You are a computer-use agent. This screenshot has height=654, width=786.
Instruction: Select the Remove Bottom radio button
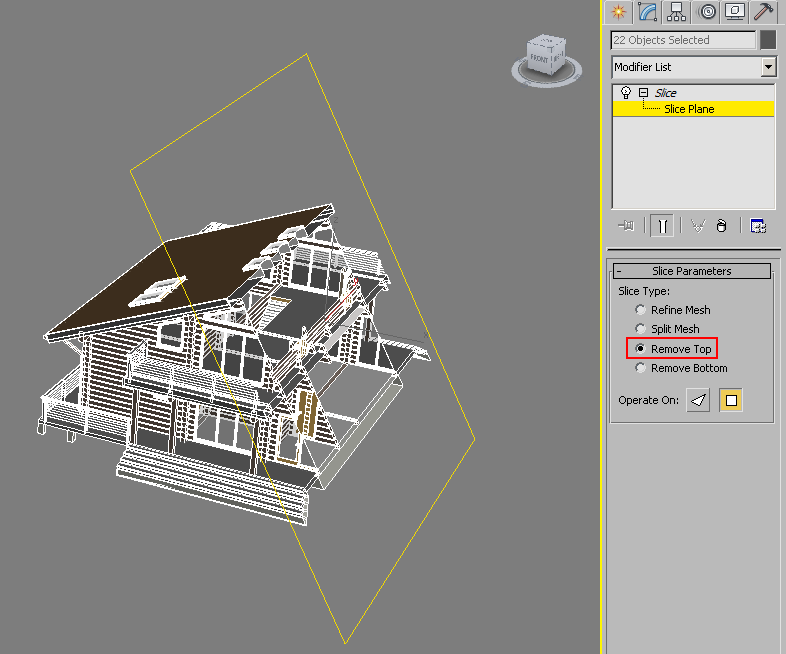[x=640, y=368]
